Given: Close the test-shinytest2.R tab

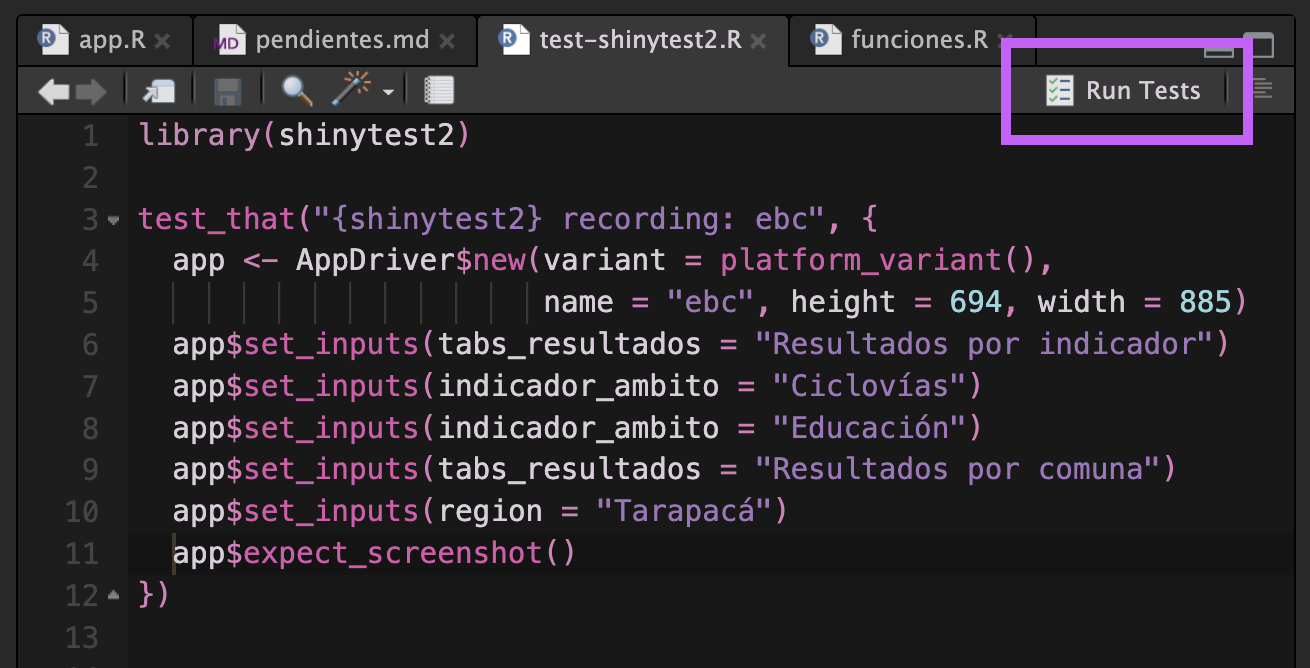Looking at the screenshot, I should click(x=759, y=41).
